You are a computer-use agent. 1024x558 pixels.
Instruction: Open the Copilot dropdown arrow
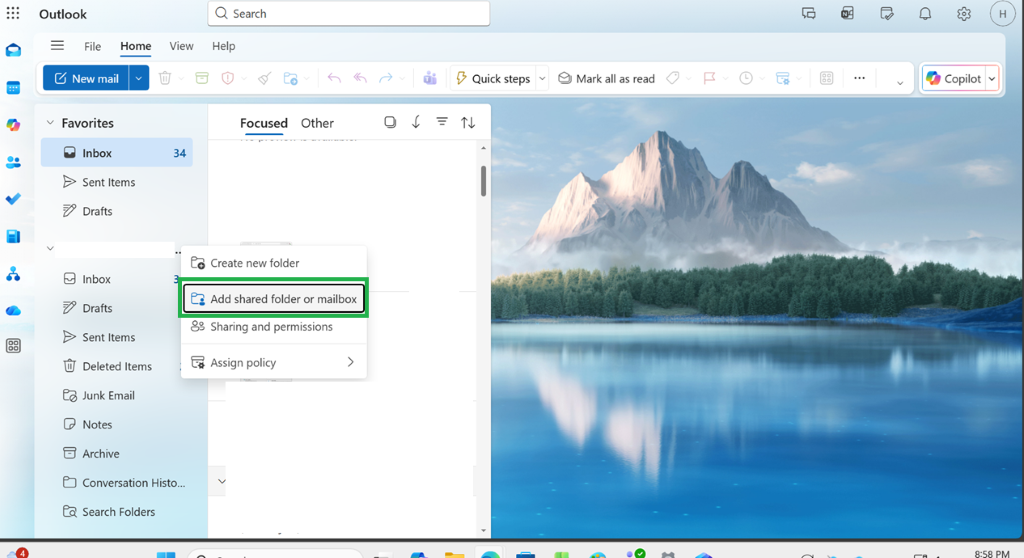point(992,78)
